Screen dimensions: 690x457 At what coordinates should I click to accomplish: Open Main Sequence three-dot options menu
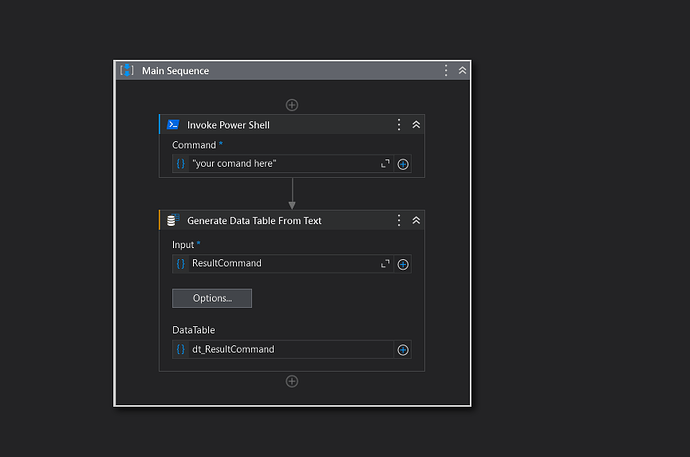(446, 70)
